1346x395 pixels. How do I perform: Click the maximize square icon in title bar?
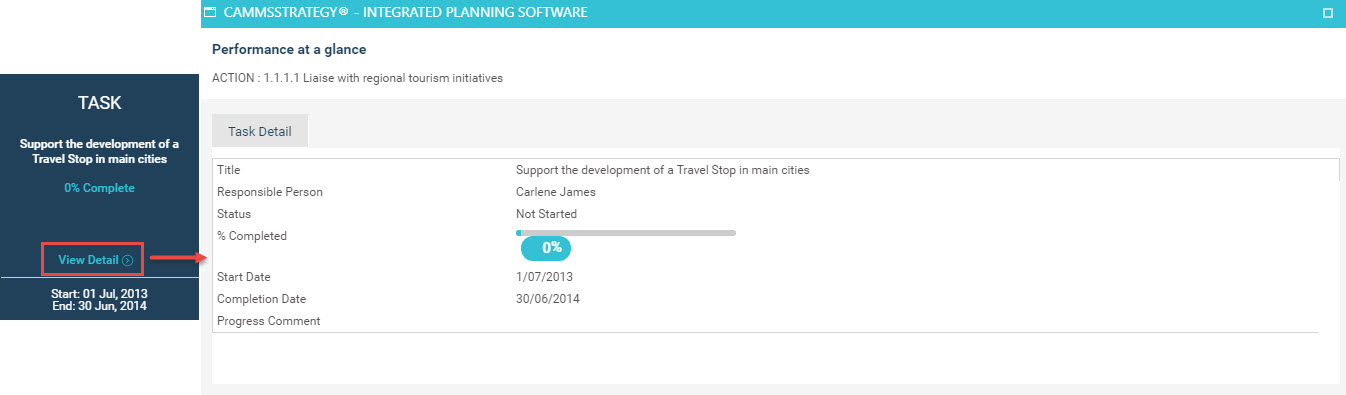[x=1328, y=13]
